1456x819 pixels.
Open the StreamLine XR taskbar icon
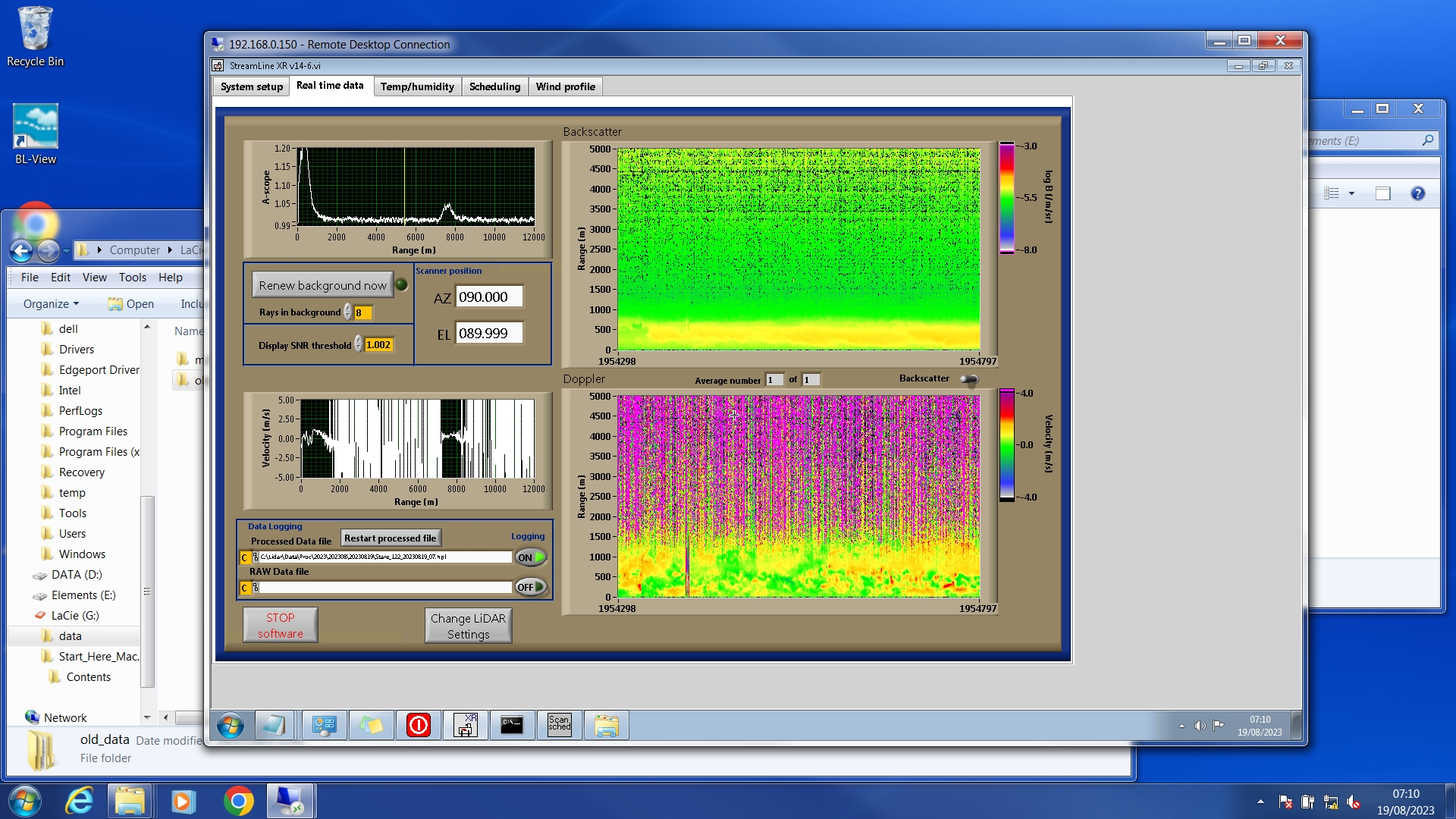[x=465, y=725]
